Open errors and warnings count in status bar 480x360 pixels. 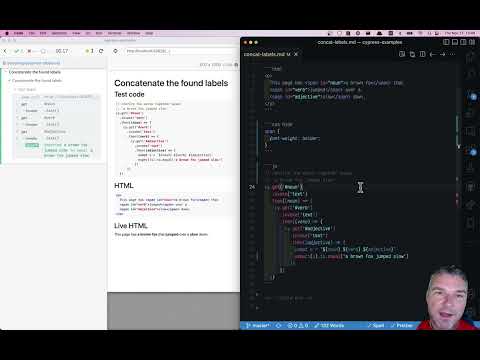pyautogui.click(x=298, y=325)
